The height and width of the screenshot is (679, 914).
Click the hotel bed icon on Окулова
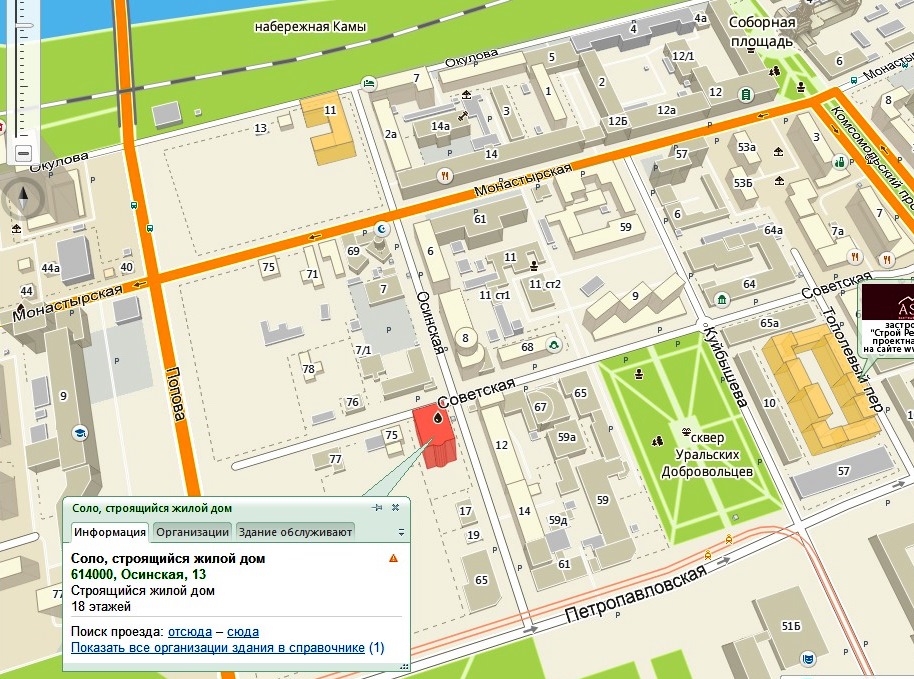click(369, 81)
